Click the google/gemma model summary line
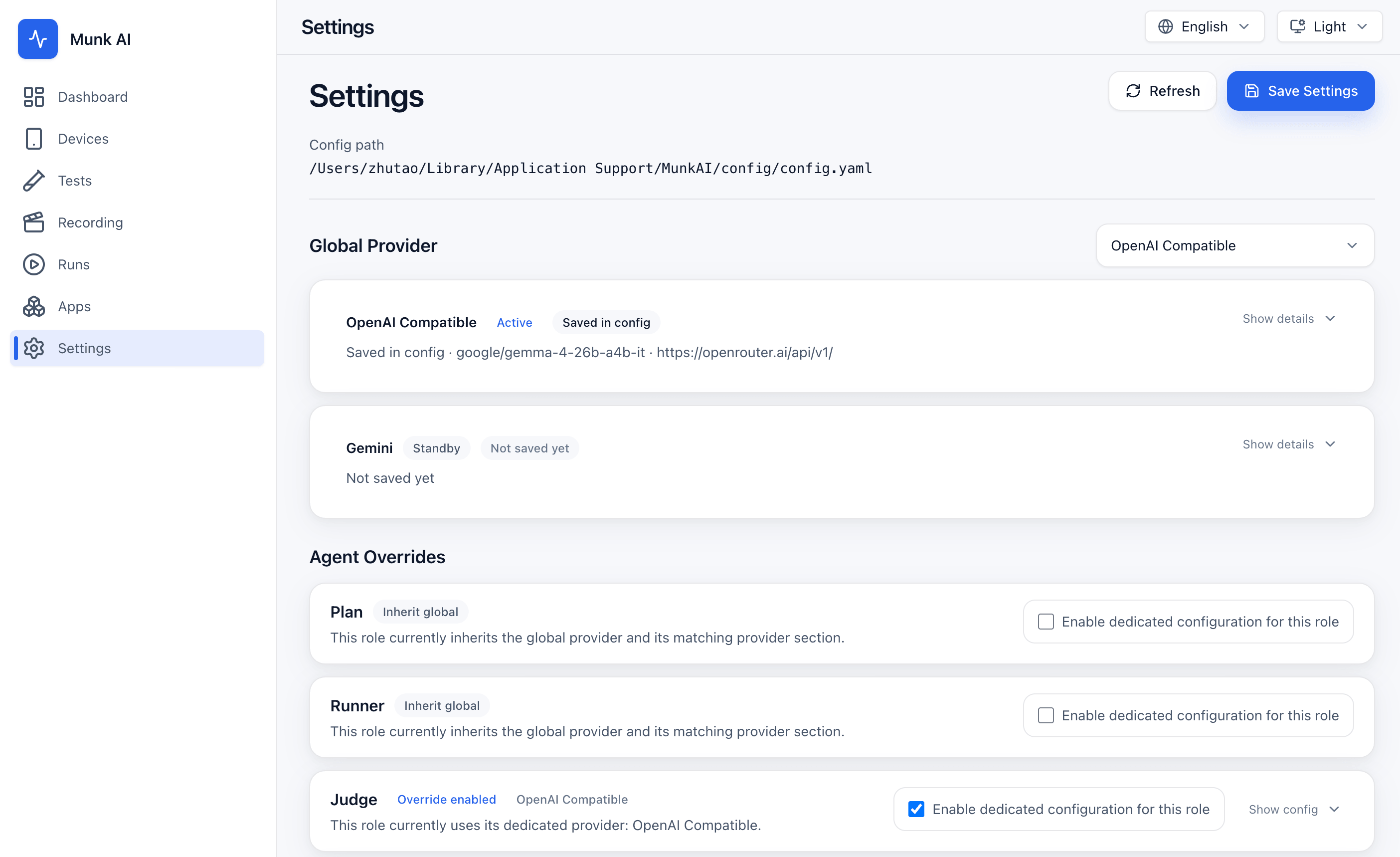This screenshot has width=1400, height=857. point(589,352)
